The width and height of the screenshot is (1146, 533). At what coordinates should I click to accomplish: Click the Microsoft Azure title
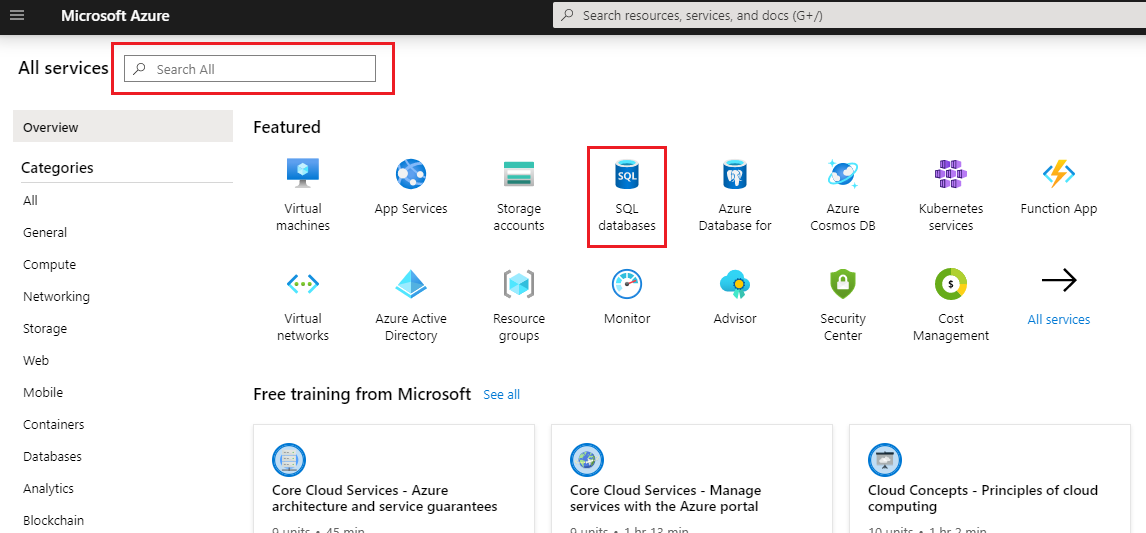tap(115, 15)
